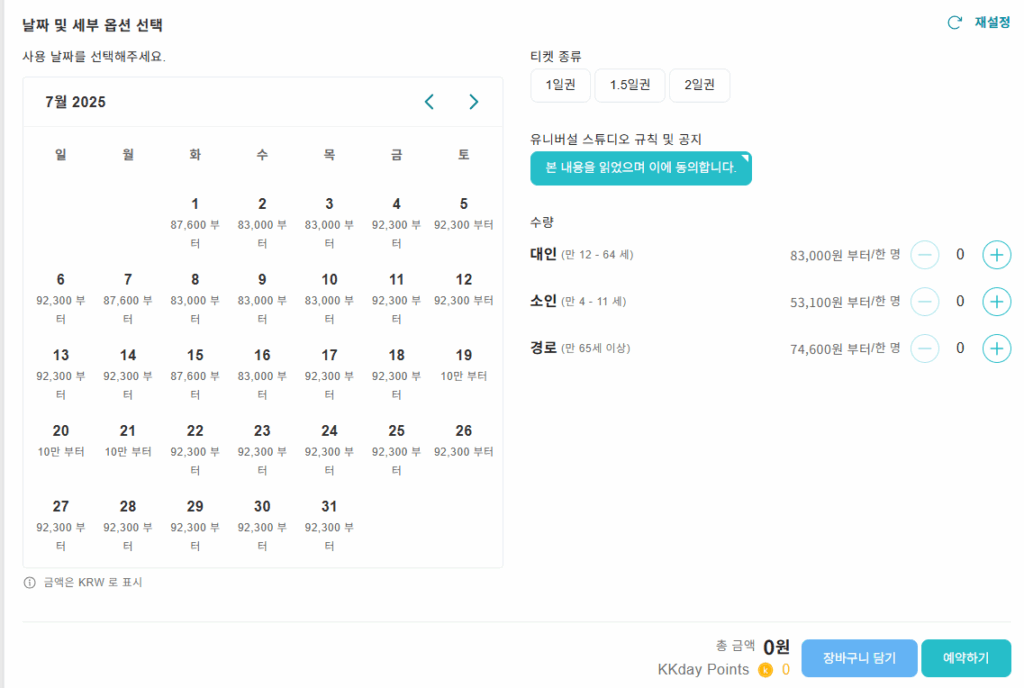Click the KKday Points label
Viewport: 1024px width, 688px height.
tap(703, 670)
